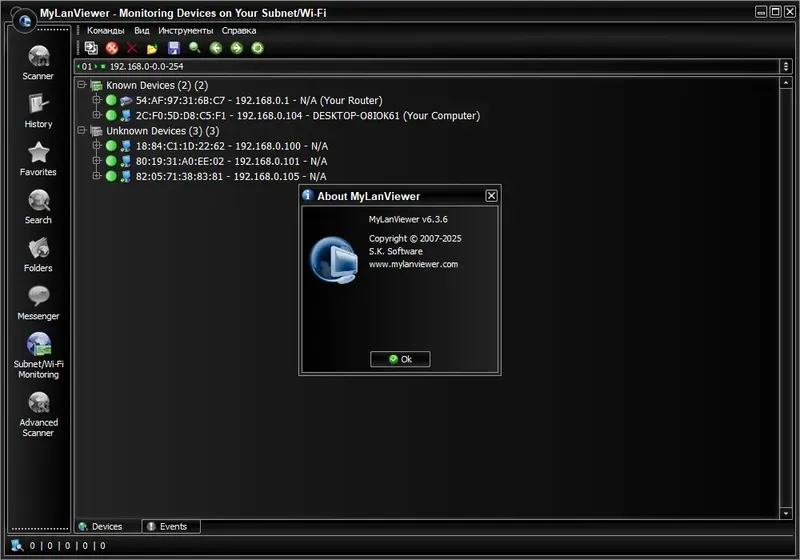Click the magnifier find toolbar icon
Image resolution: width=800 pixels, height=560 pixels.
tap(194, 48)
